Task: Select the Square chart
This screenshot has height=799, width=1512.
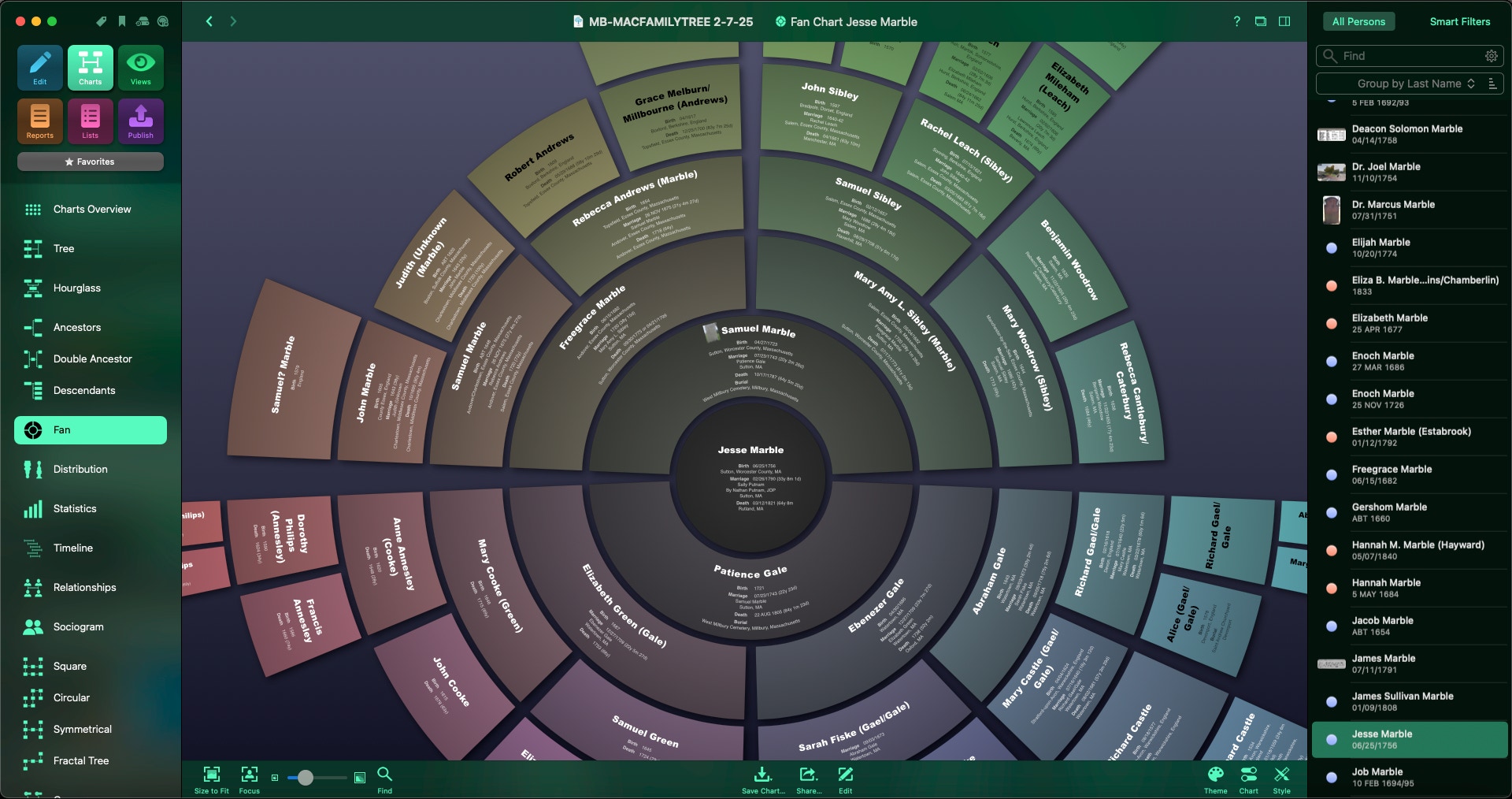Action: tap(91, 667)
